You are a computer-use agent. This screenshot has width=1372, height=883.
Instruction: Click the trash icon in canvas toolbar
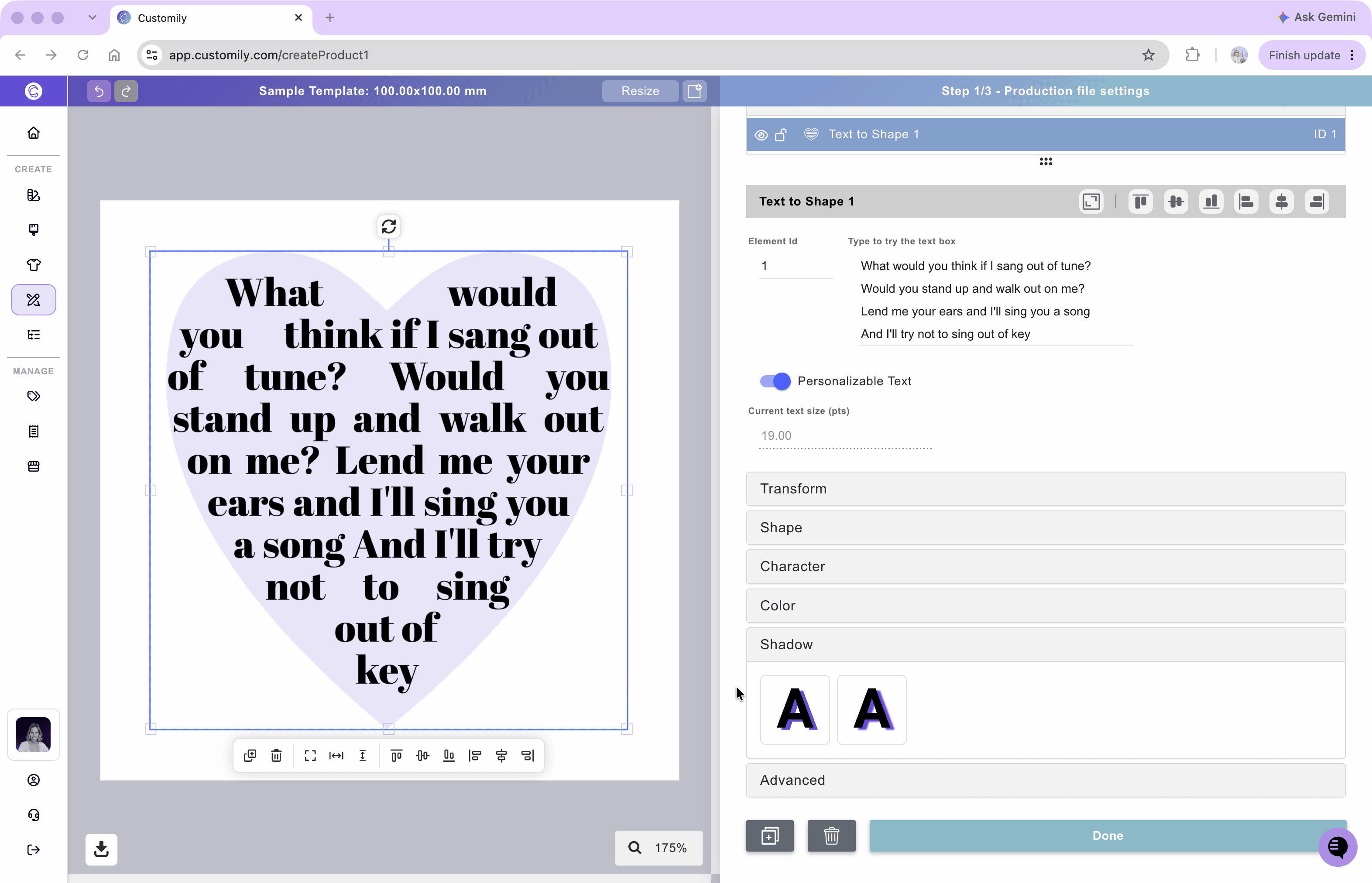(277, 756)
